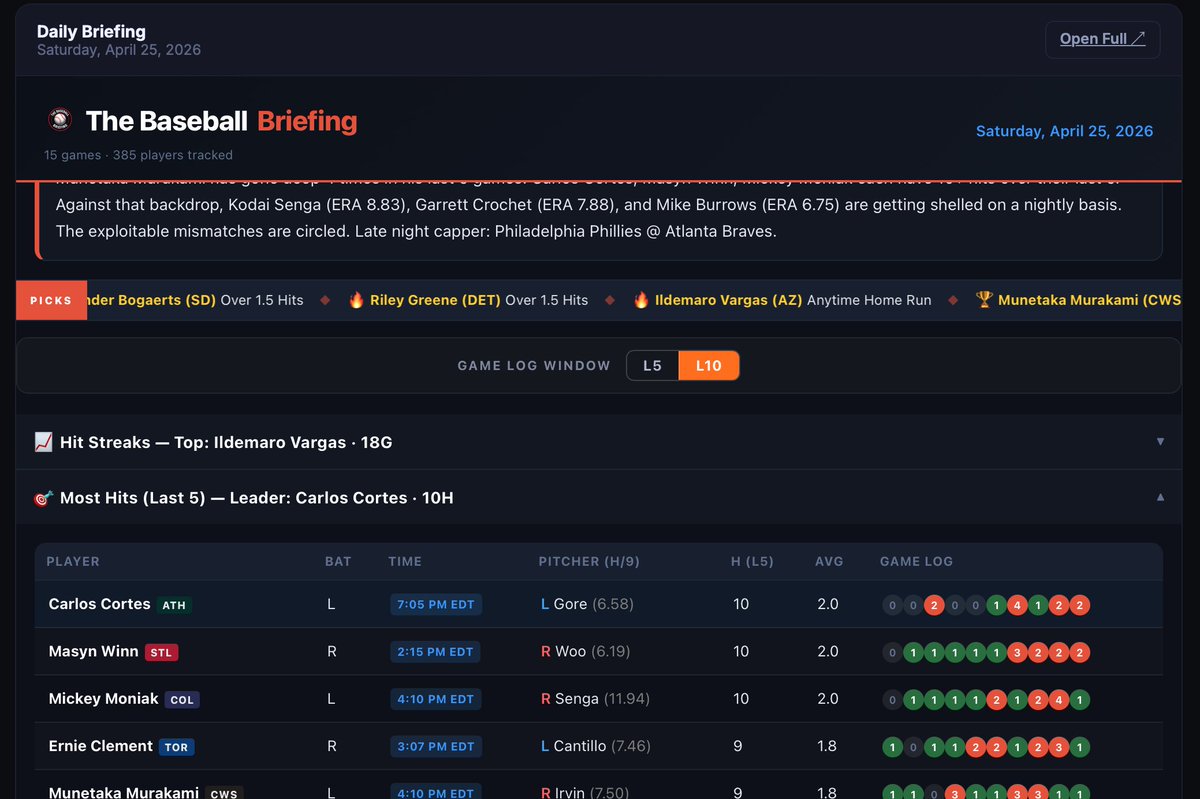Click pitcher L Cantillo (7.46)

594,746
